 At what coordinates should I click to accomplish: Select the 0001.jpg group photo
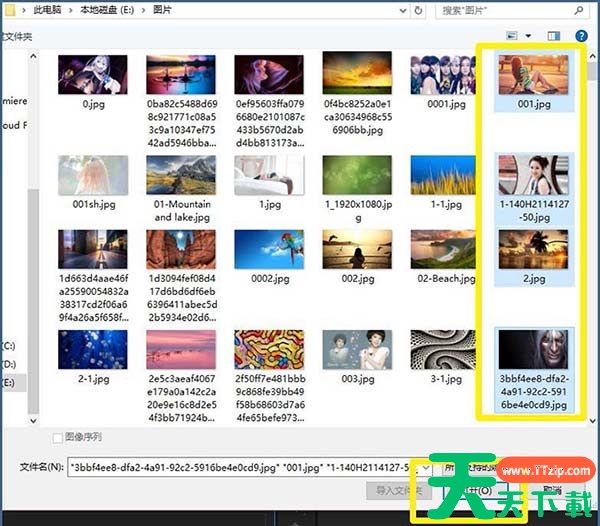point(443,75)
